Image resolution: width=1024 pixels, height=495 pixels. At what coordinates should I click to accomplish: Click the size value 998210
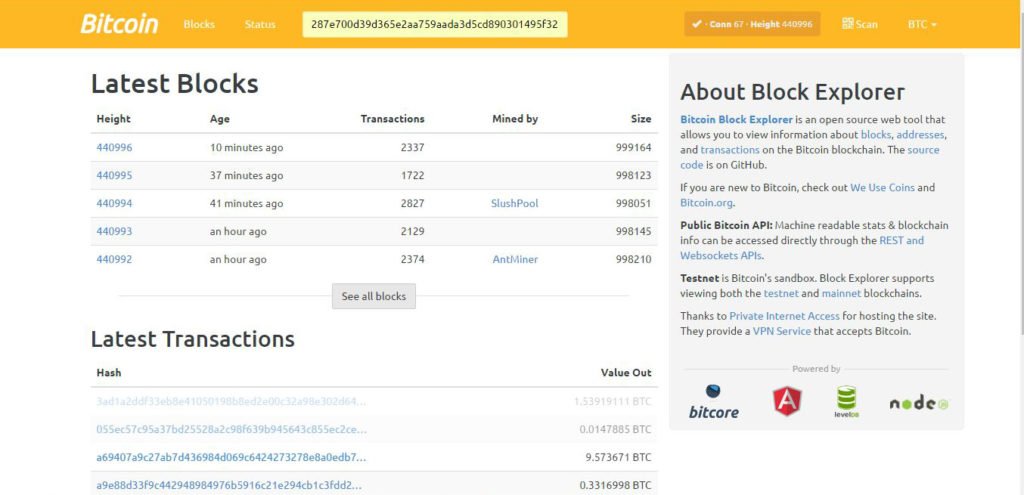[x=633, y=259]
